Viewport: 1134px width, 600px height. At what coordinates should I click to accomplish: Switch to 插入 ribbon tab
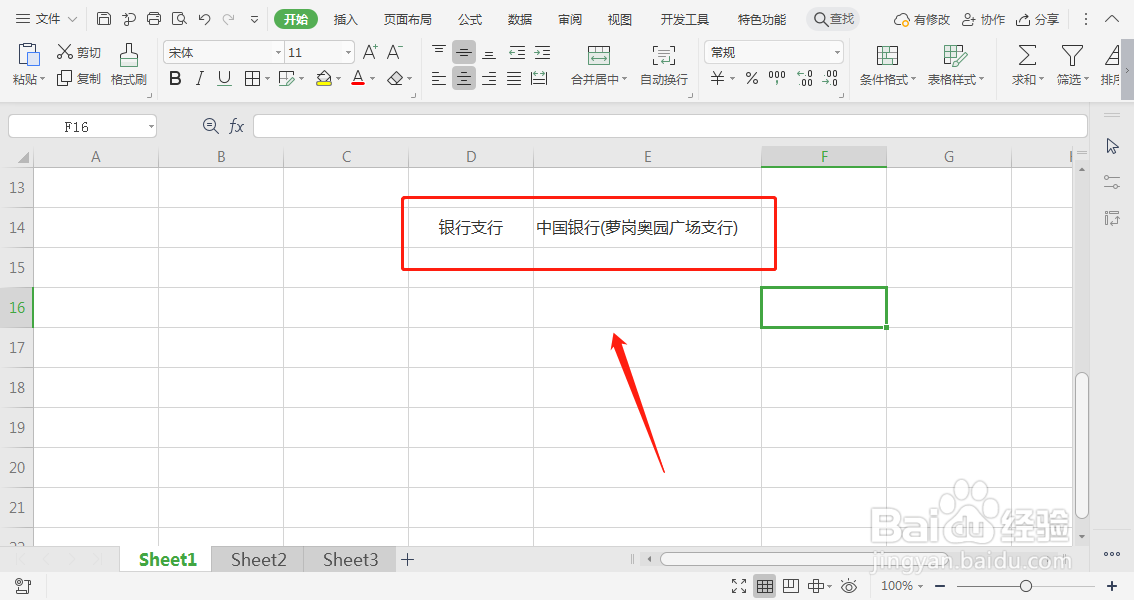[346, 20]
